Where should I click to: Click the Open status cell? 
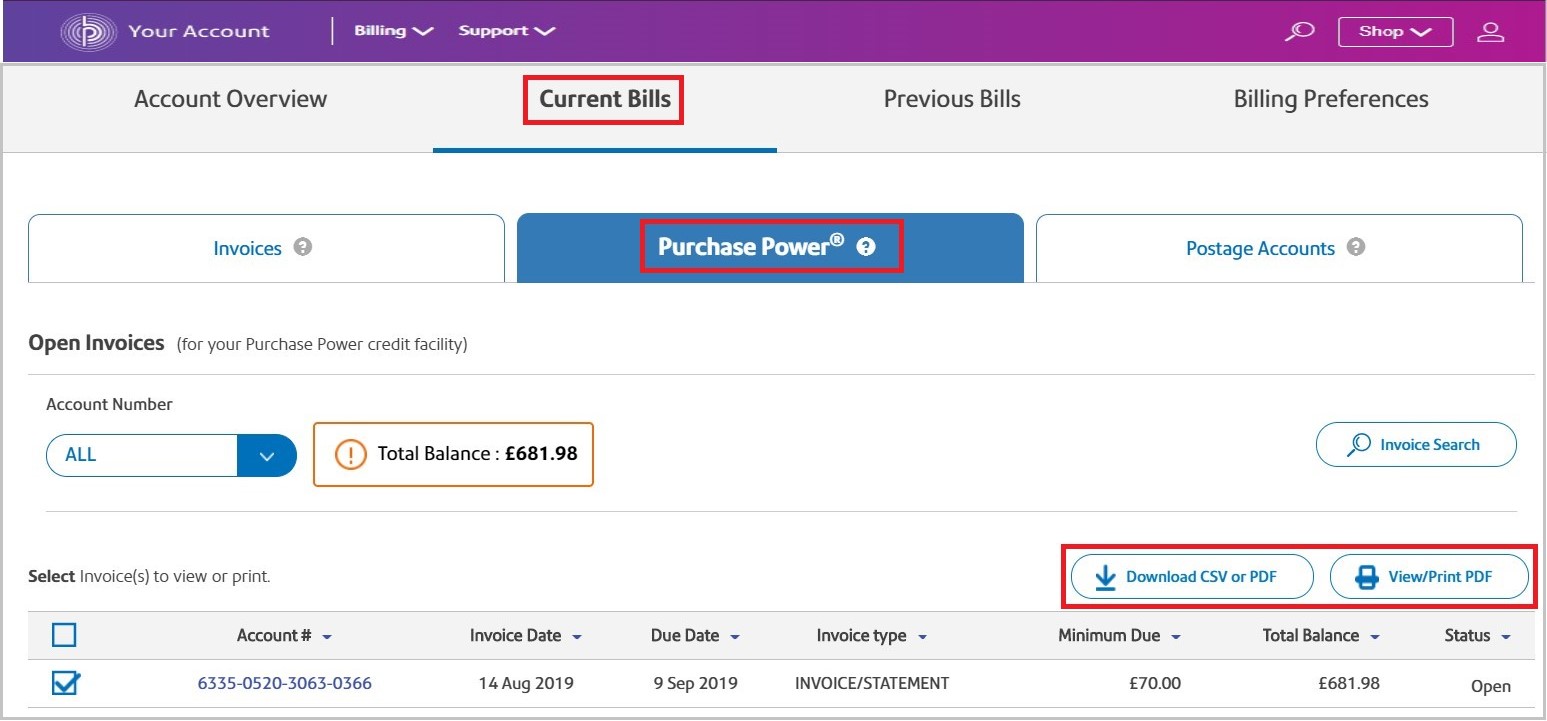[x=1491, y=686]
